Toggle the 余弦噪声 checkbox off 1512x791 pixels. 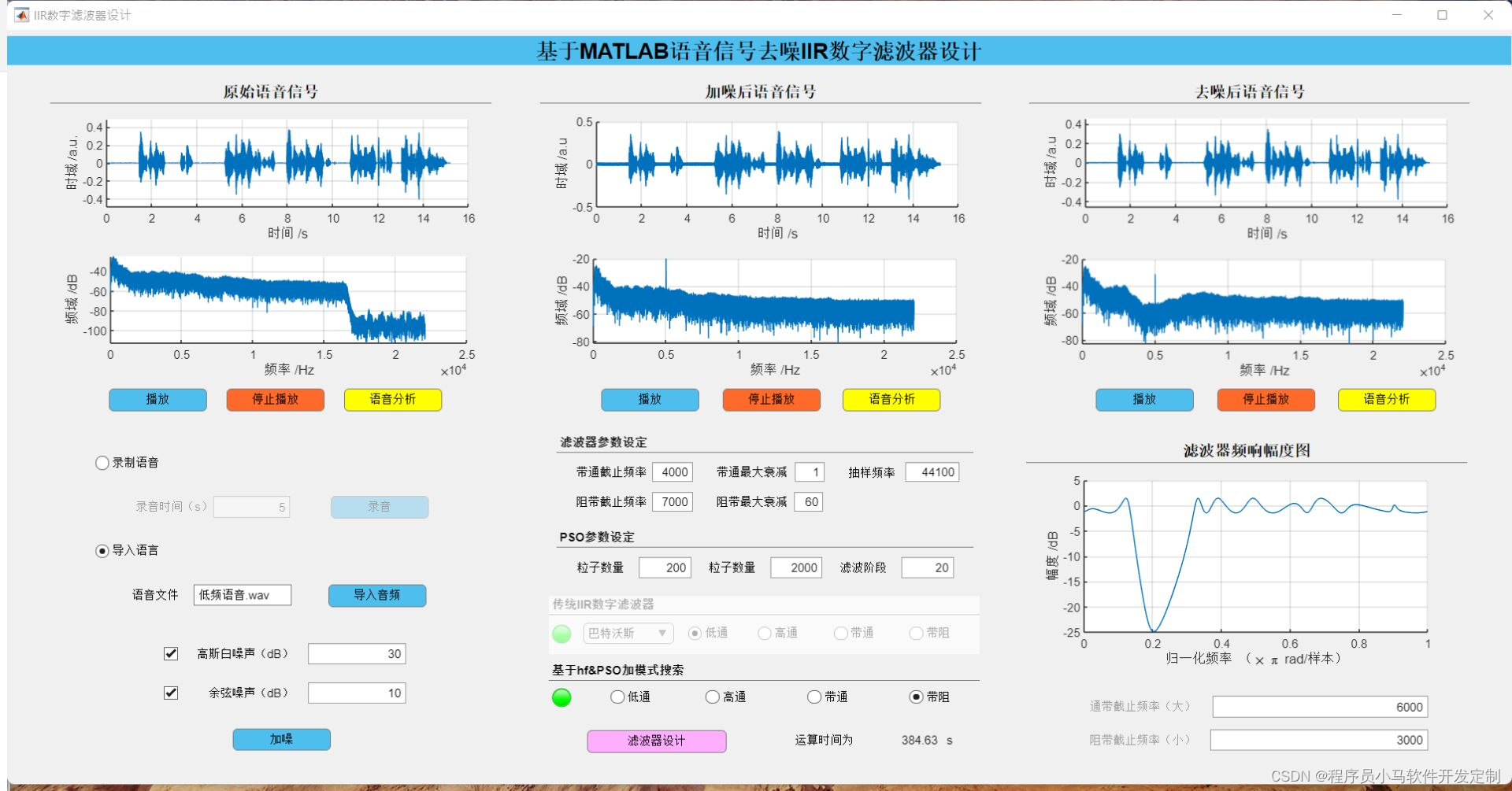point(170,692)
